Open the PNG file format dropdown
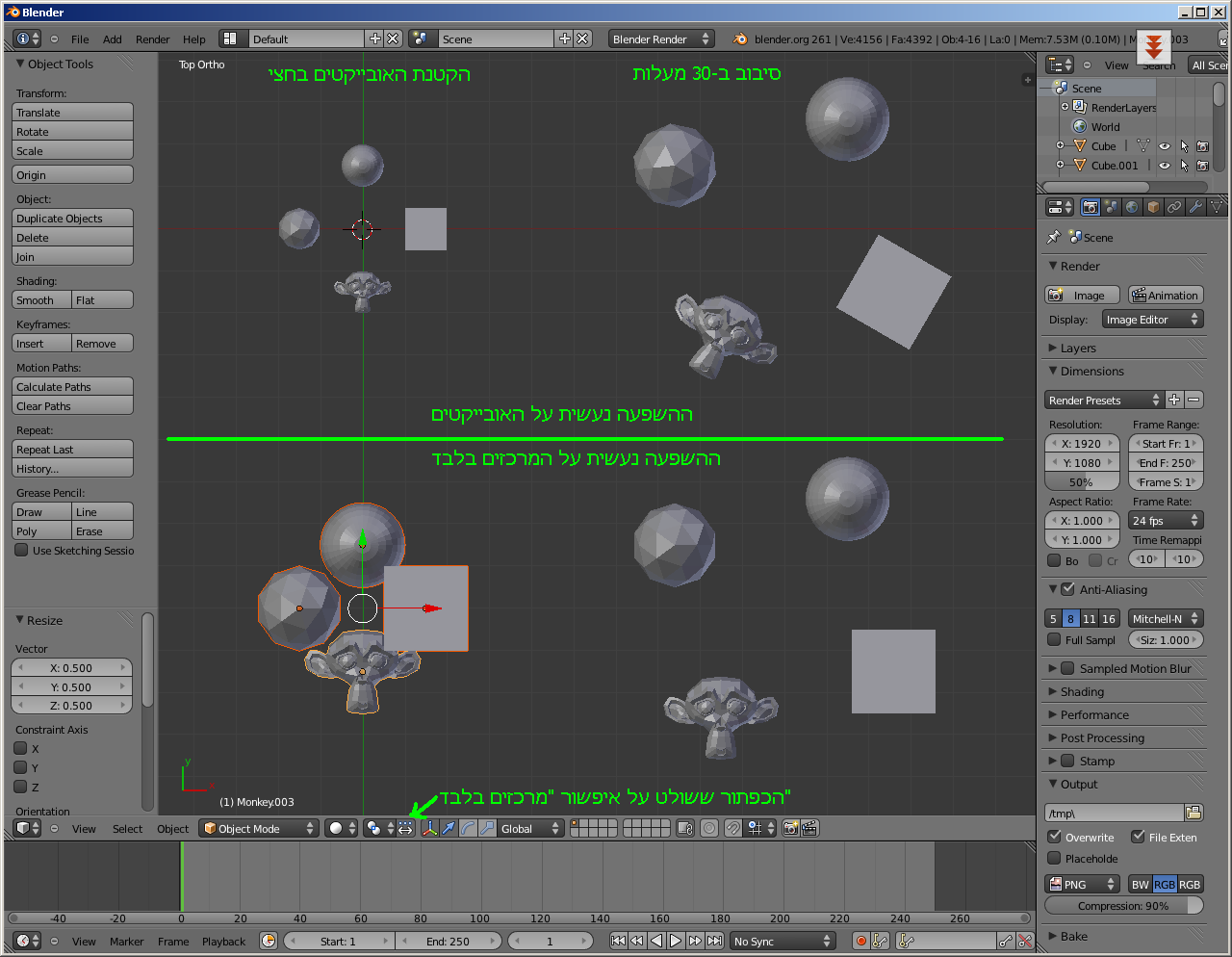The image size is (1232, 957). pos(1083,884)
